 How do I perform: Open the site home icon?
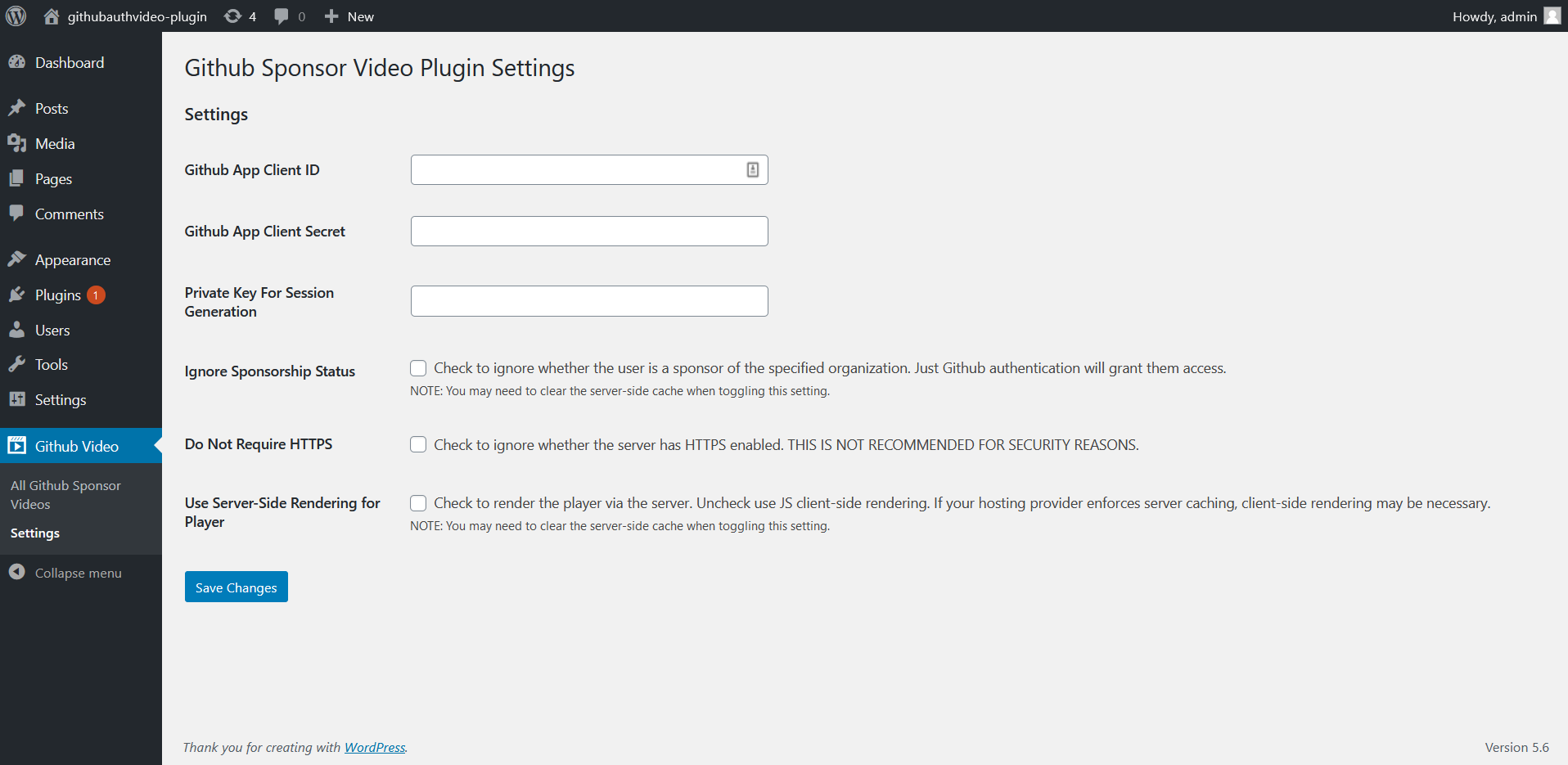52,16
